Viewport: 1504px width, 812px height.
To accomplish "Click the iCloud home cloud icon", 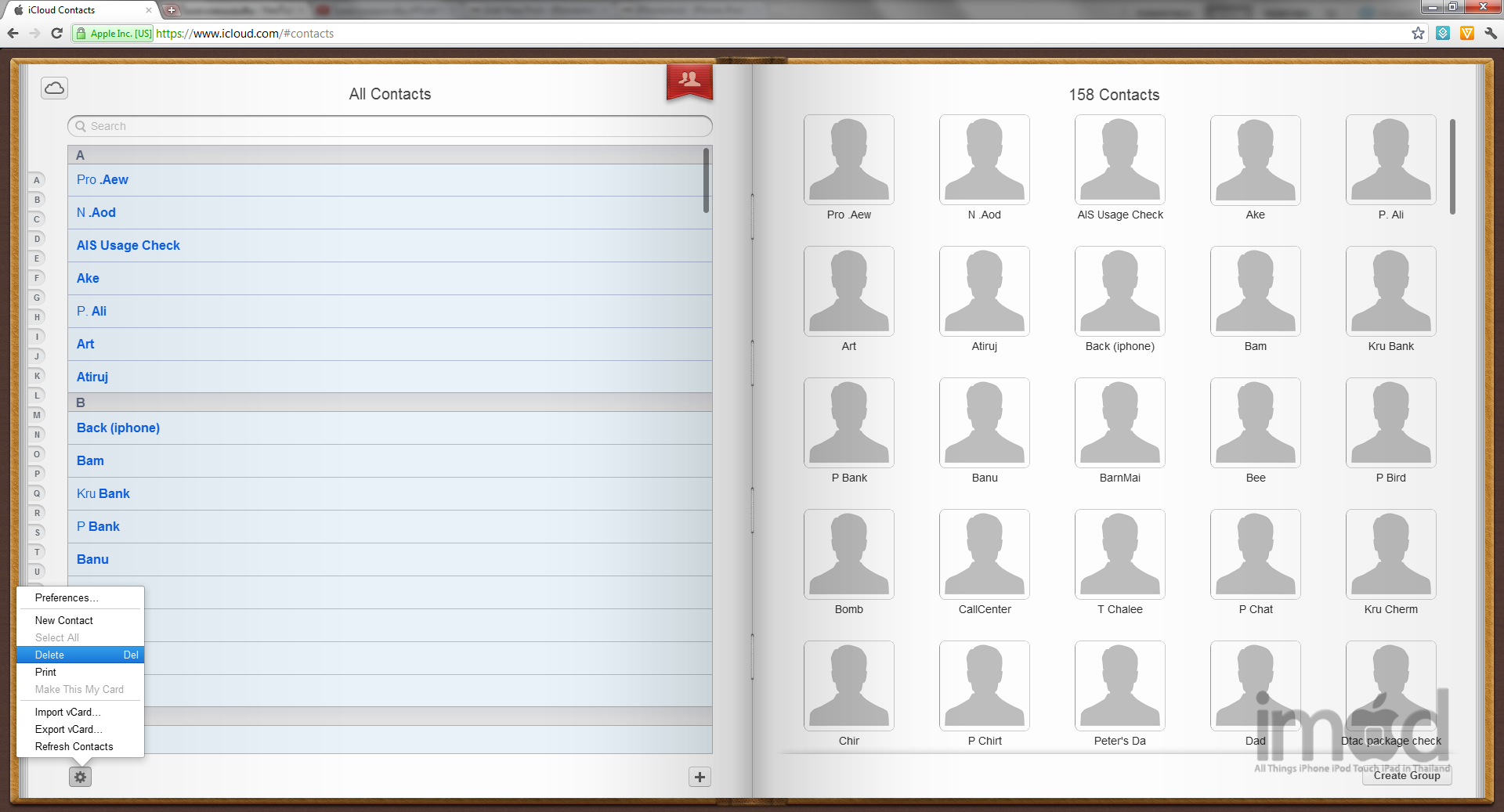I will point(54,88).
